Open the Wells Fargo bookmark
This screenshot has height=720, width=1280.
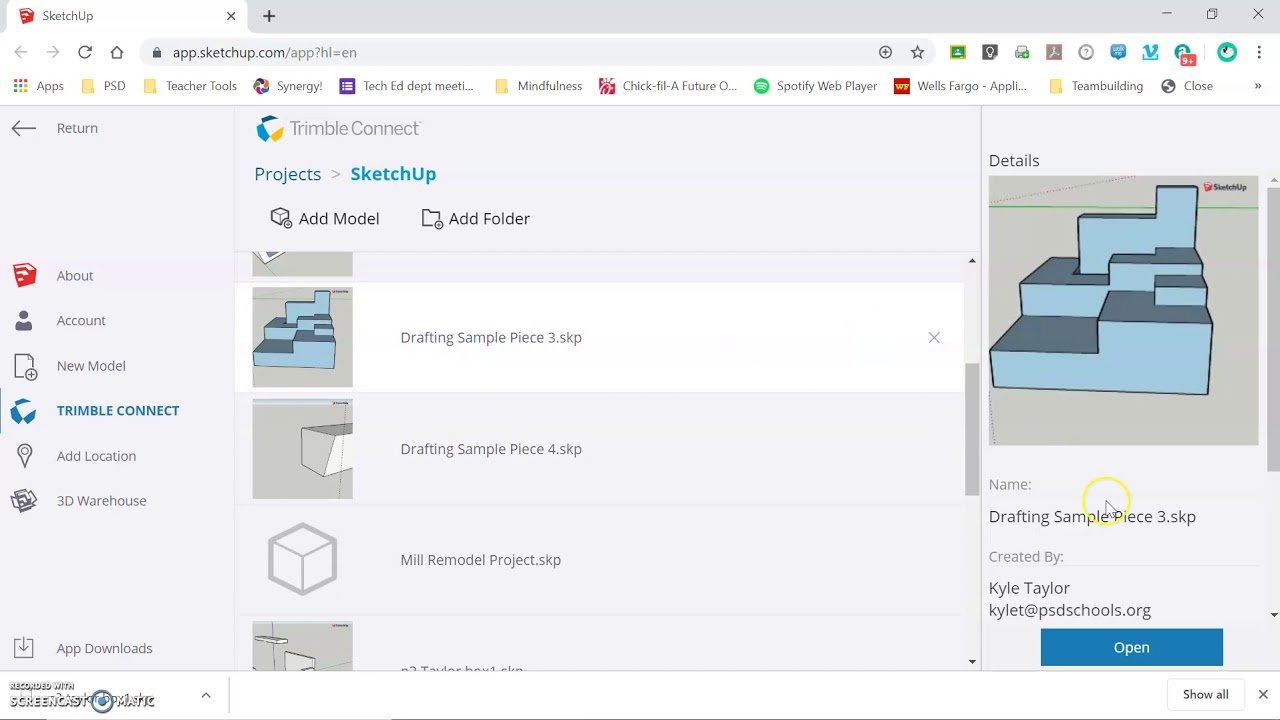(961, 86)
